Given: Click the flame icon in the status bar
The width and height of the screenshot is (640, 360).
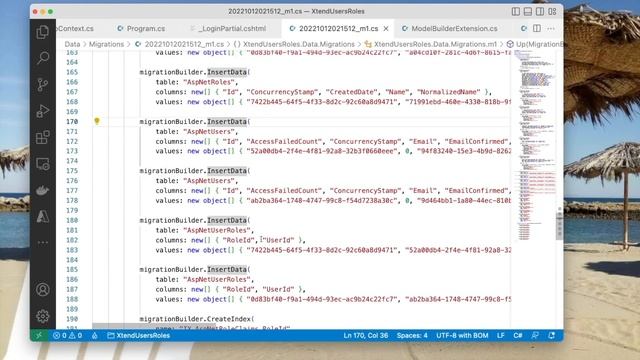Looking at the screenshot, I should coord(95,336).
